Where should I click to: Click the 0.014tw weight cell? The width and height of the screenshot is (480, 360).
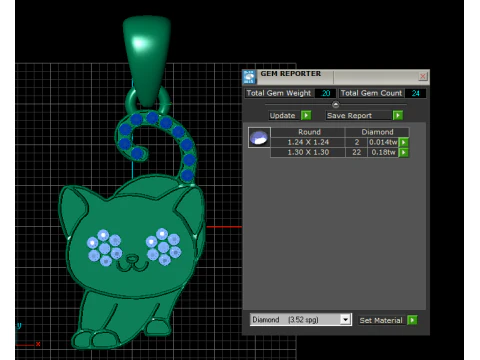(x=383, y=142)
